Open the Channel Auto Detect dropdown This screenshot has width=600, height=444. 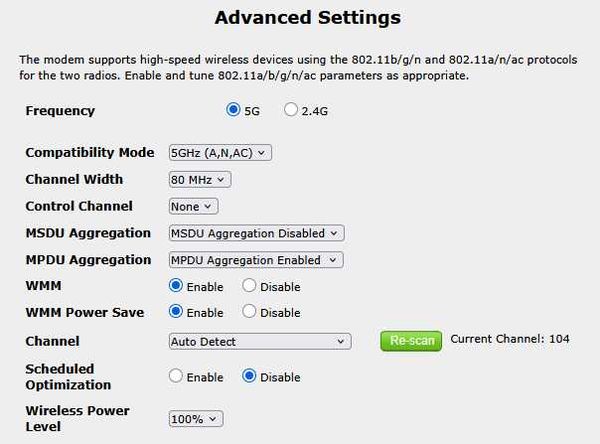260,341
